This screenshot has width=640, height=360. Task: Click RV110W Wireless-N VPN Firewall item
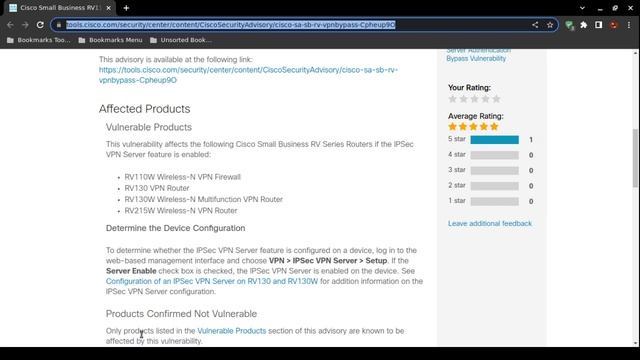click(182, 177)
